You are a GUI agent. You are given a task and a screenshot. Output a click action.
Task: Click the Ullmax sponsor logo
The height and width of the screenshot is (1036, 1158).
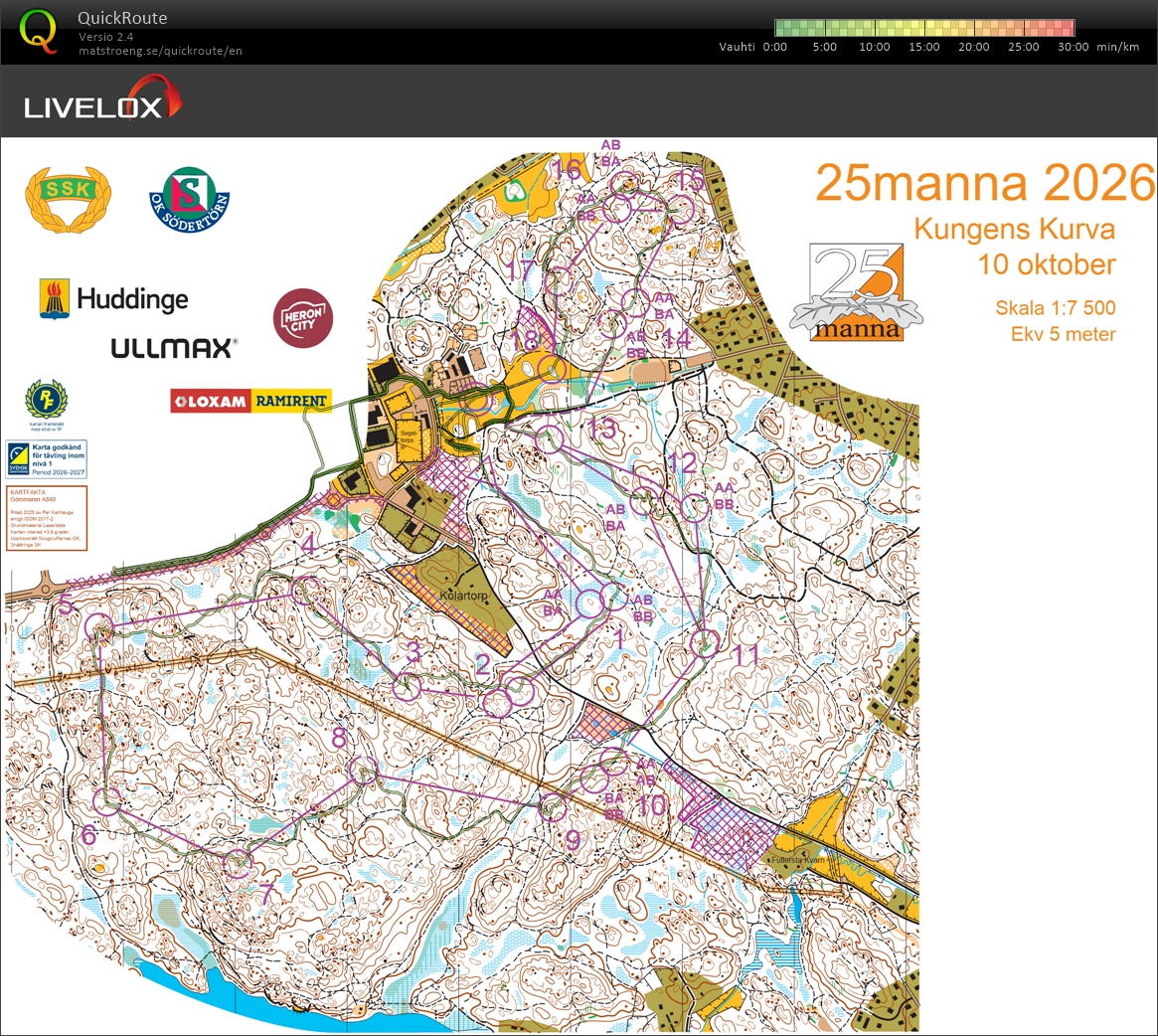[x=174, y=348]
